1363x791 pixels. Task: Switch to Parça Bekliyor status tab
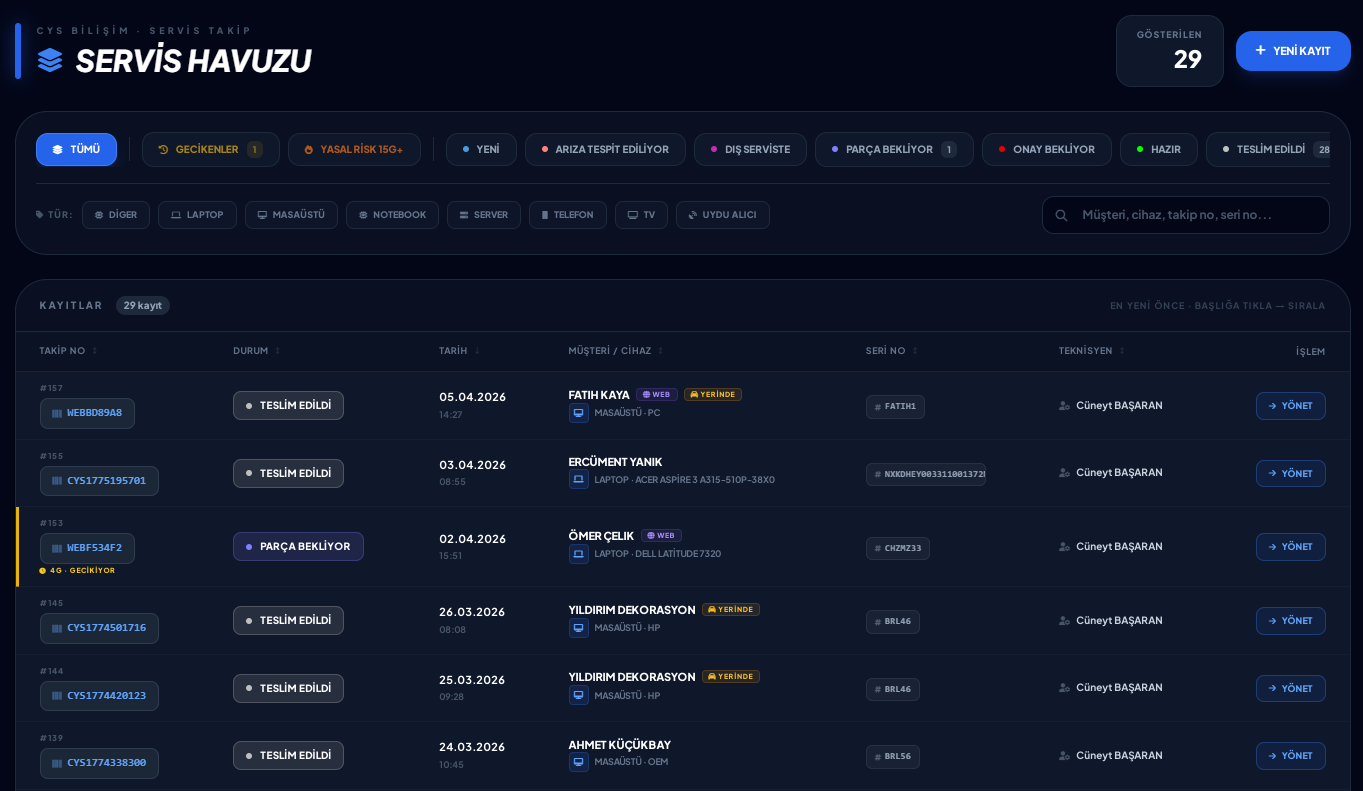pos(893,150)
